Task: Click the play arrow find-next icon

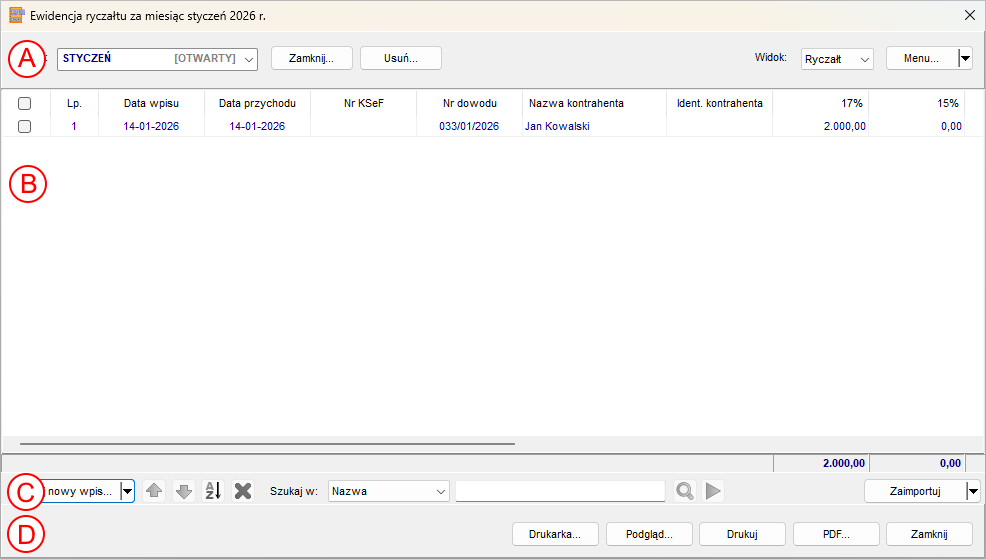Action: click(713, 491)
